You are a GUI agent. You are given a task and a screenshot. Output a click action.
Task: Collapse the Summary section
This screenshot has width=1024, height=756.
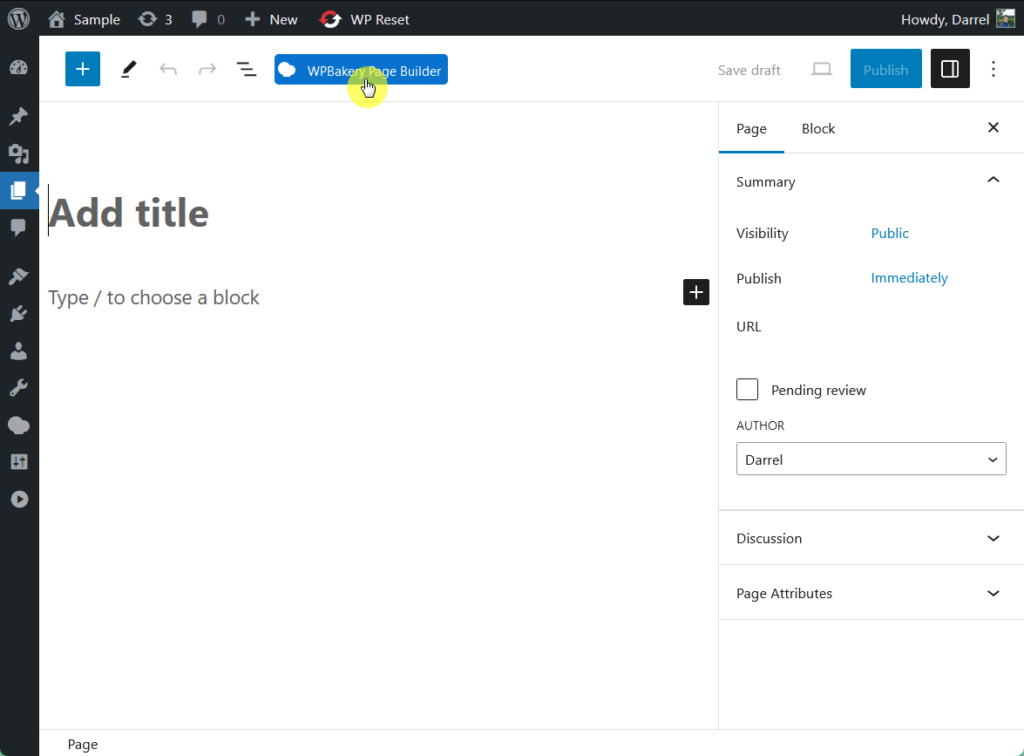tap(871, 181)
